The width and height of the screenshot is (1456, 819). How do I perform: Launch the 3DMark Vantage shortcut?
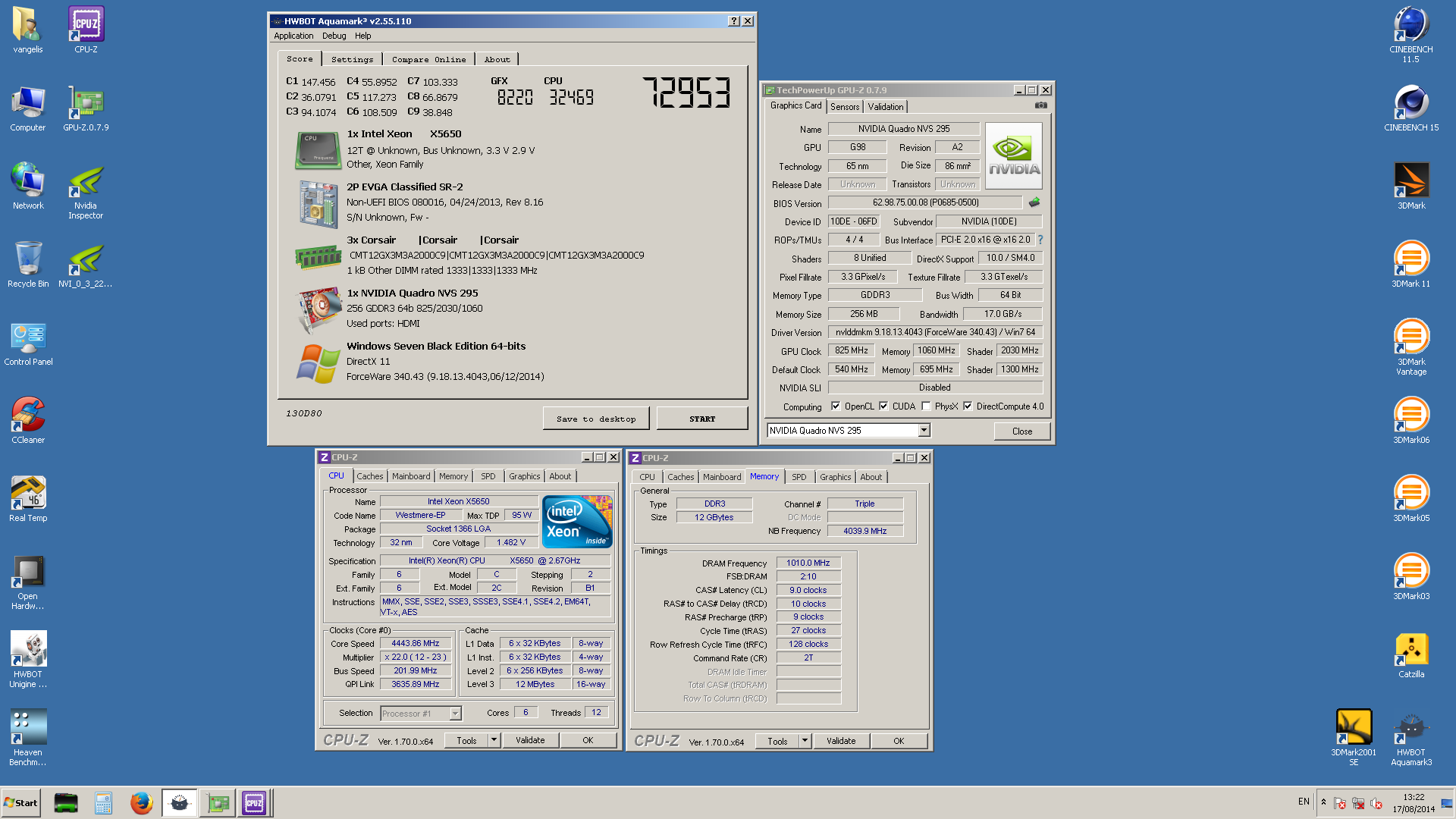coord(1411,347)
